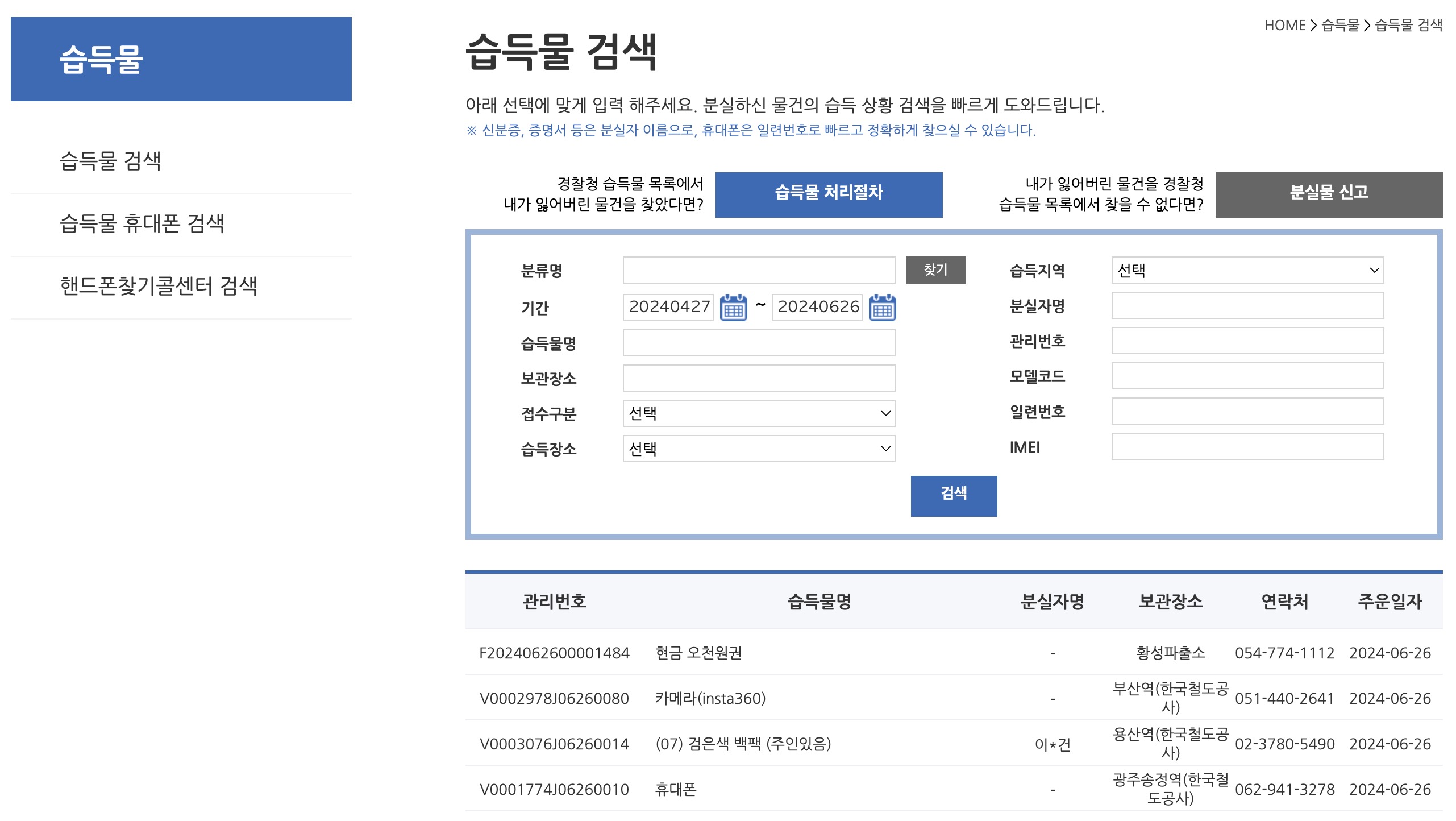The height and width of the screenshot is (821, 1456).
Task: Open result F2024062600001484 현금 오천원권
Action: [x=698, y=653]
